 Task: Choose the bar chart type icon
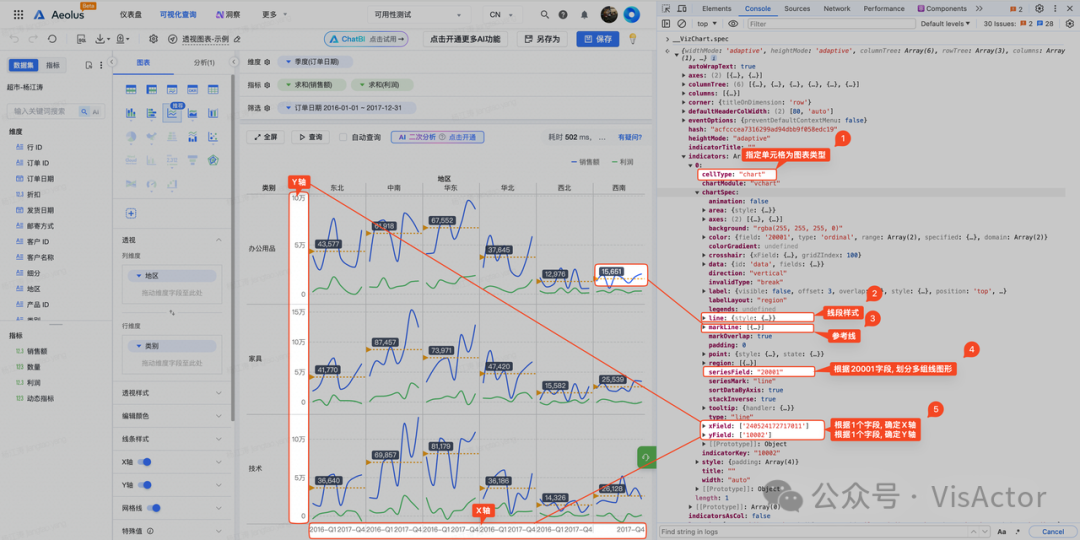pyautogui.click(x=130, y=114)
